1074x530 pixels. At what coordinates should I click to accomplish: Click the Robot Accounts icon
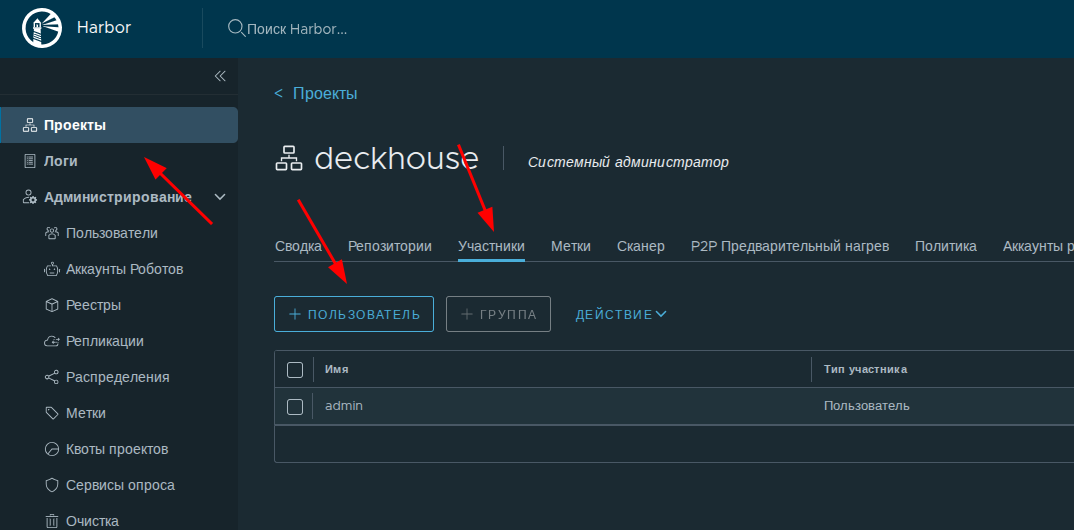tap(52, 269)
